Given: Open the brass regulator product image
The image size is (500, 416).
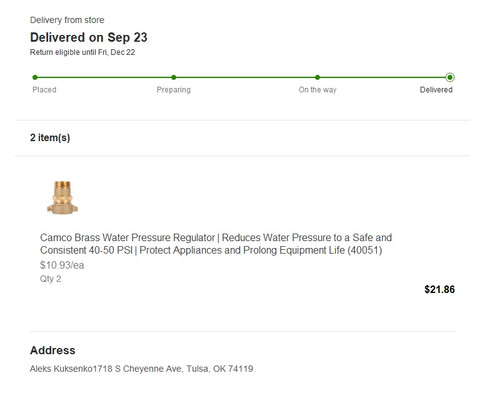Looking at the screenshot, I should click(62, 197).
